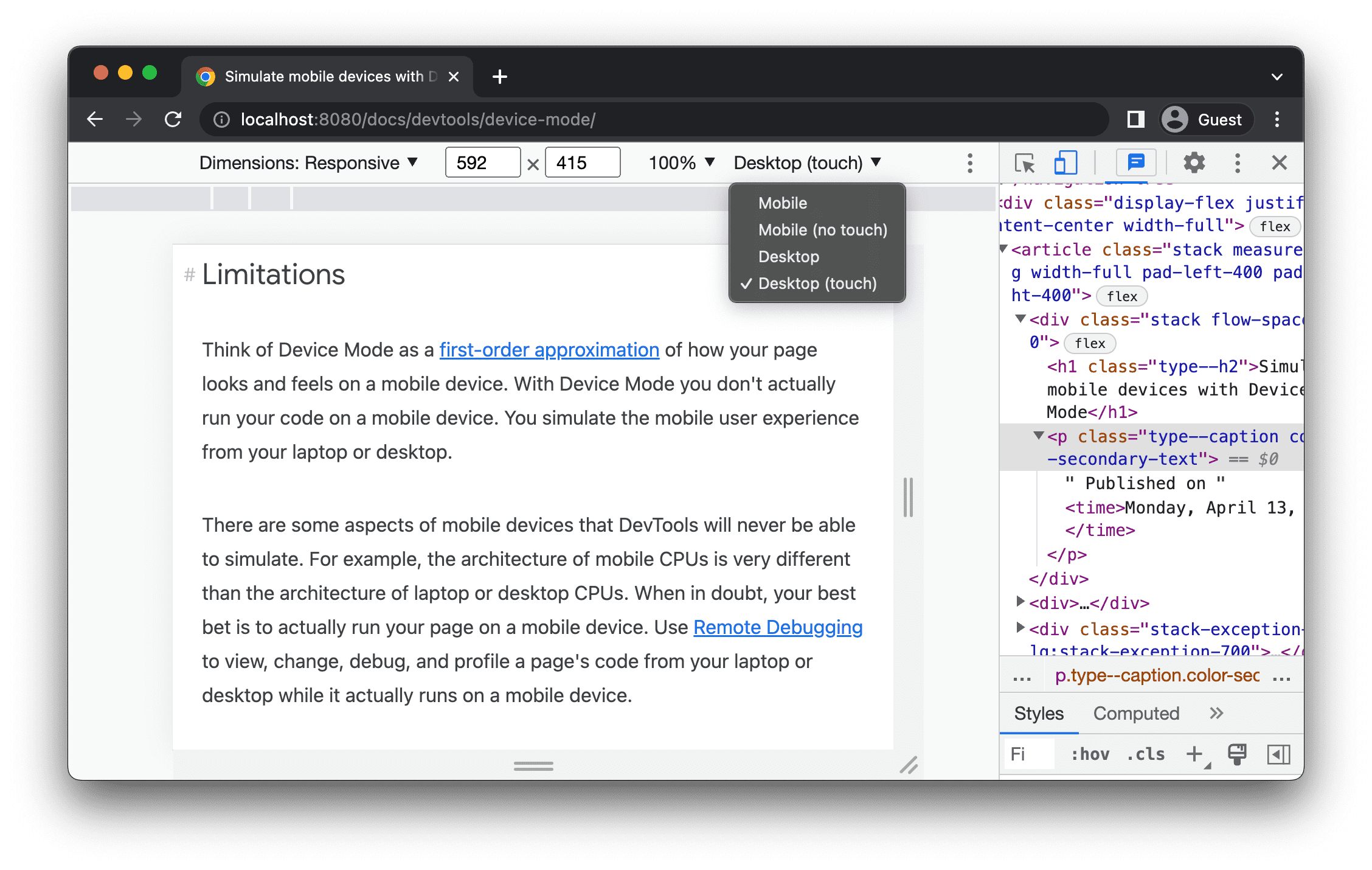Click the width input field showing 592
This screenshot has height=870, width=1372.
480,163
